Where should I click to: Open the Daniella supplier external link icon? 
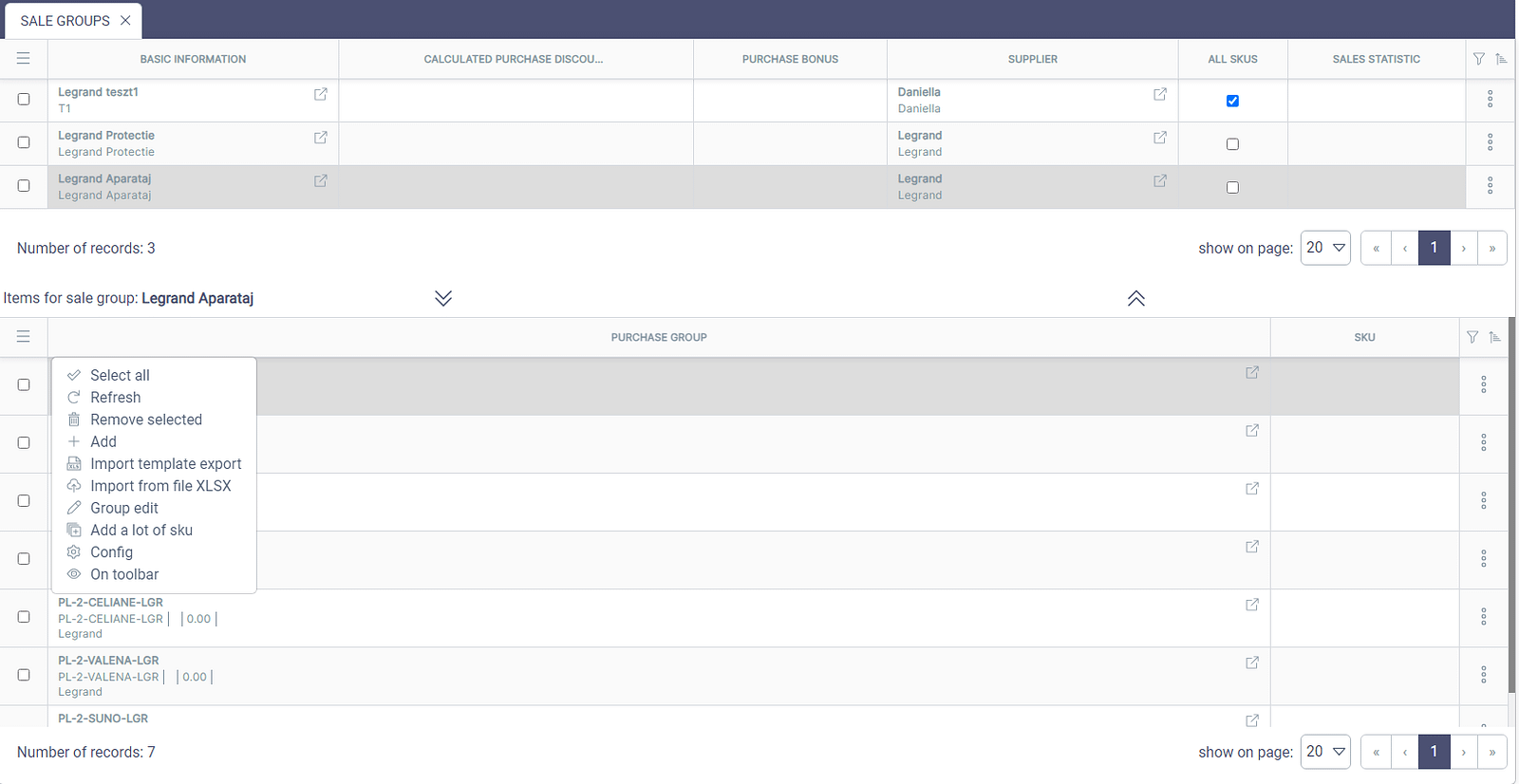point(1160,94)
